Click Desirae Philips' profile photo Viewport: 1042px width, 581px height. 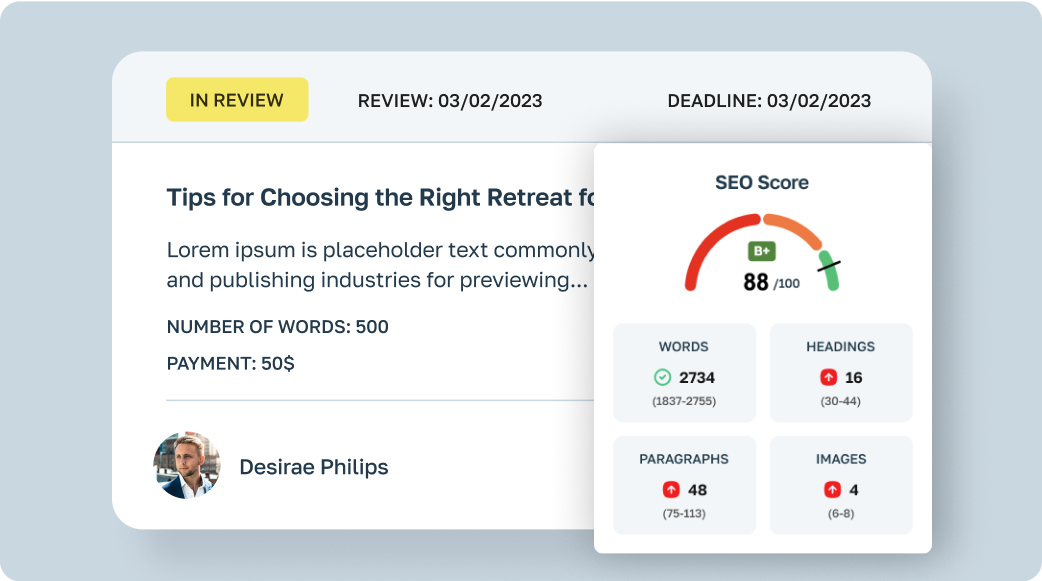(187, 466)
